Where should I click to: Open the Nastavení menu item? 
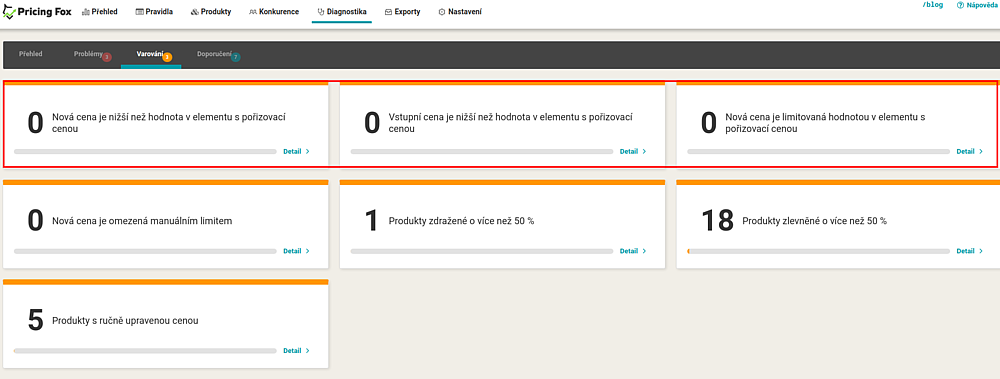(460, 11)
